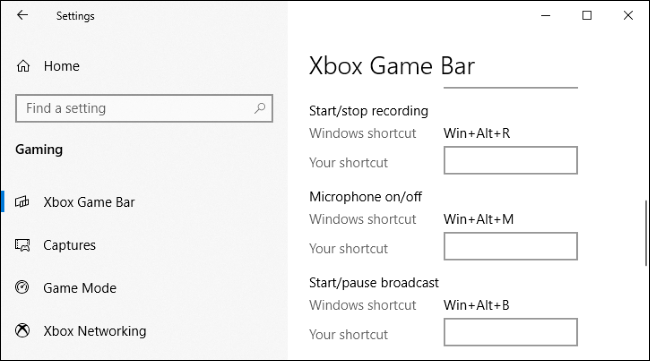This screenshot has height=361, width=650.
Task: Click the back arrow icon
Action: pyautogui.click(x=22, y=15)
